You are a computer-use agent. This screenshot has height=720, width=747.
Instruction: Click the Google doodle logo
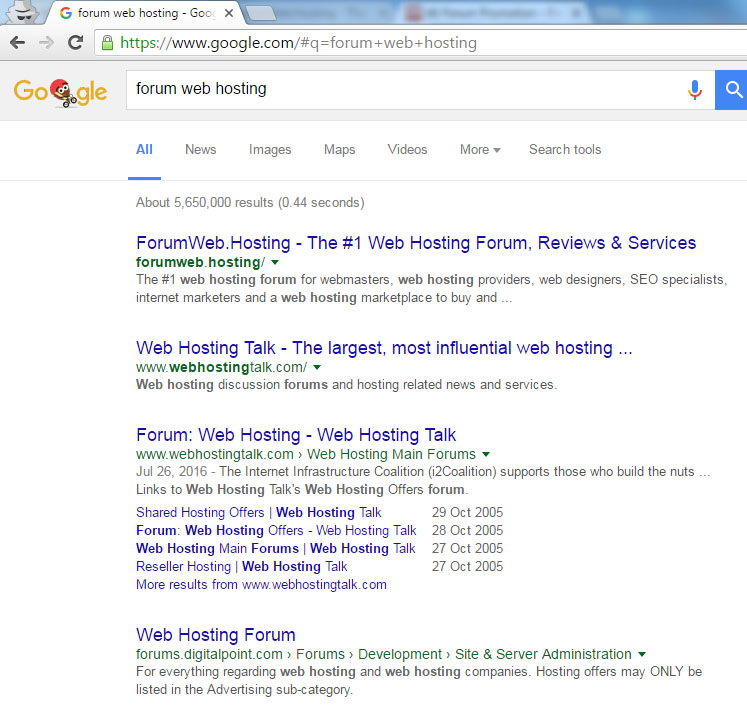[60, 92]
